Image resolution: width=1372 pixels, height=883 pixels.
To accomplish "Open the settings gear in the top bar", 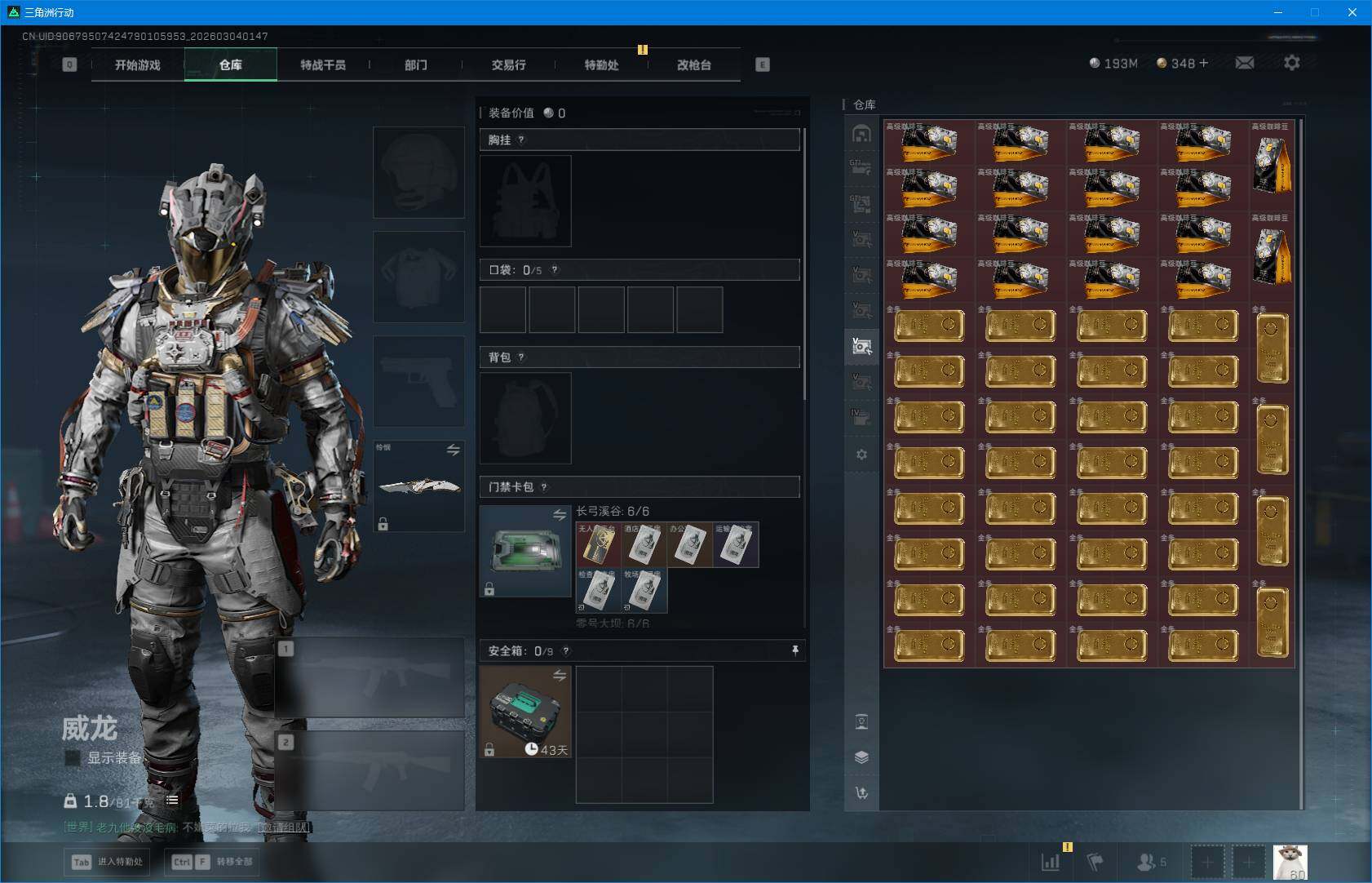I will [1292, 63].
